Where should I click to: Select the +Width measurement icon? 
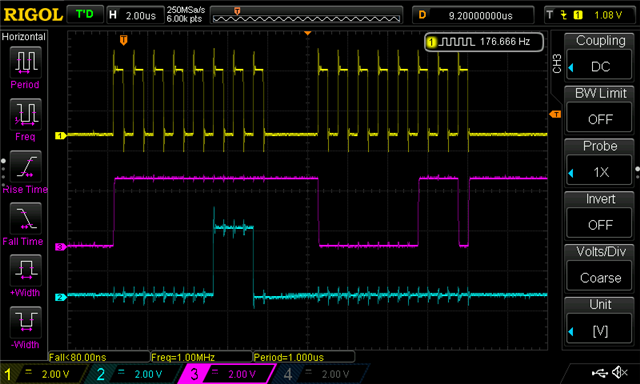click(25, 270)
